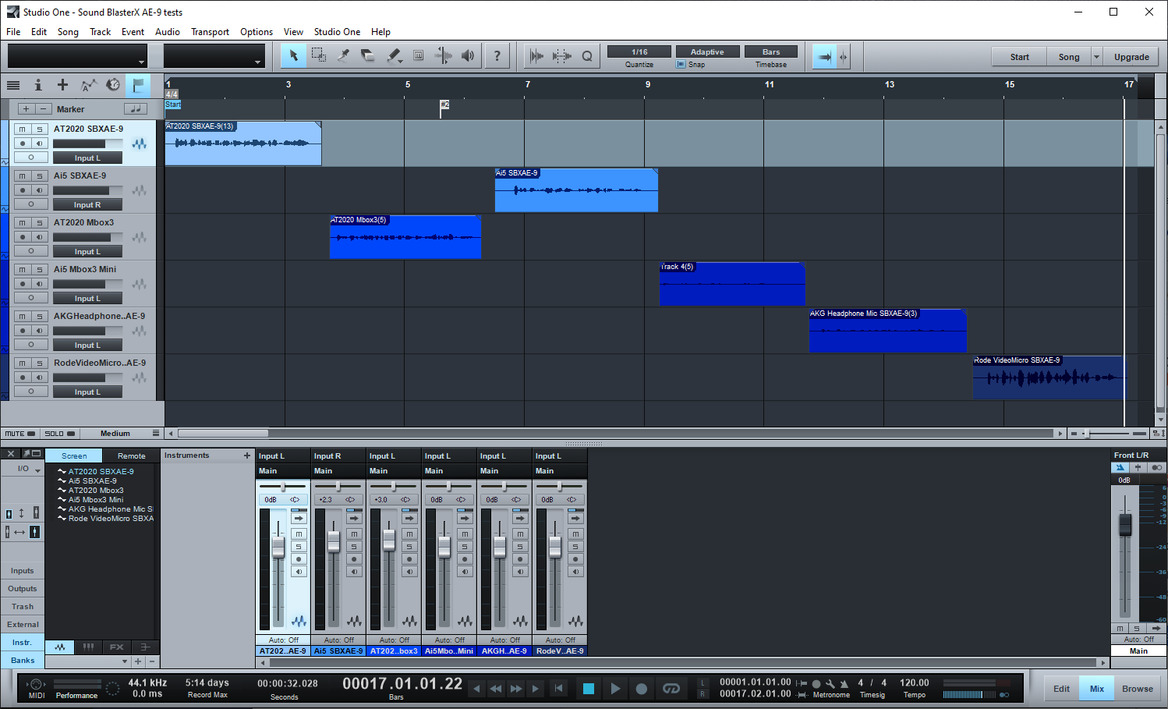Select the Paint pencil tool
The image size is (1168, 709).
click(393, 56)
